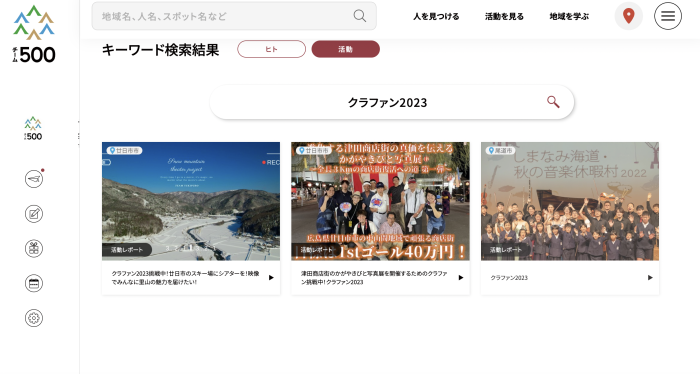700x374 pixels.
Task: Click the red search icon beside クラファン2023
Action: tap(553, 102)
